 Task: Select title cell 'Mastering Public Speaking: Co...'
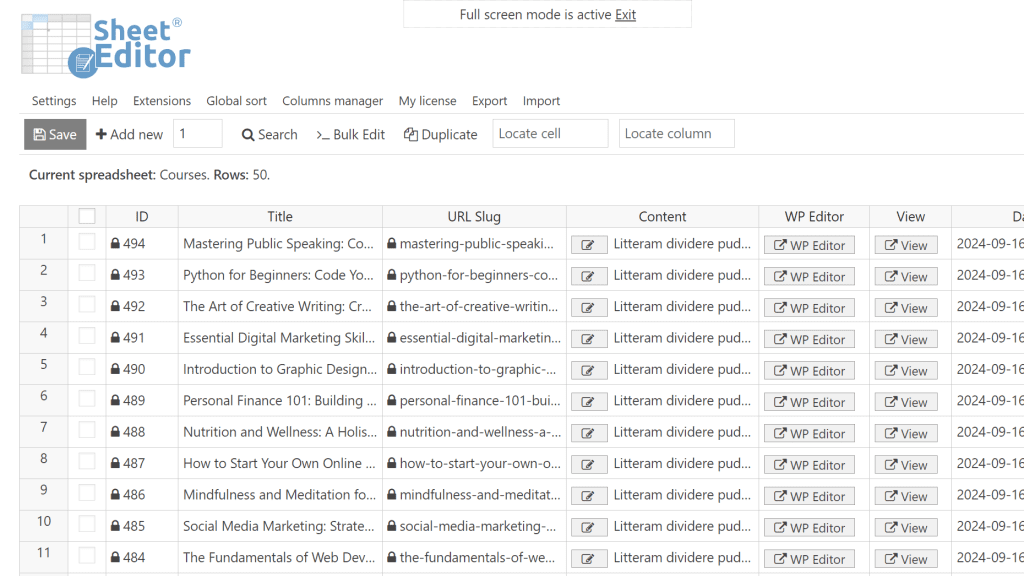[x=280, y=244]
